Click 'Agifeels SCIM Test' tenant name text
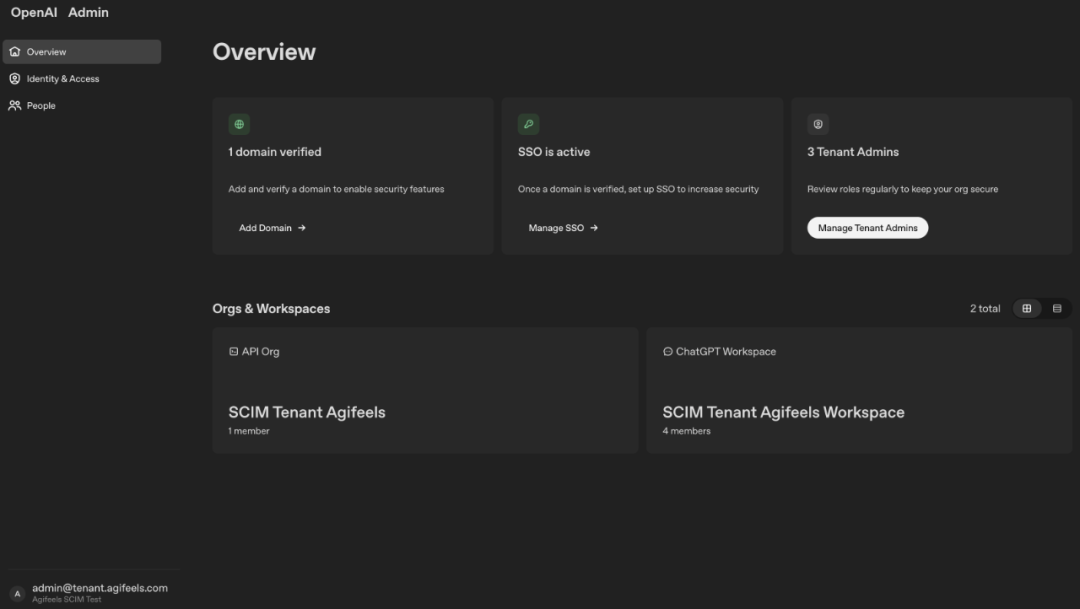1080x609 pixels. pos(67,599)
